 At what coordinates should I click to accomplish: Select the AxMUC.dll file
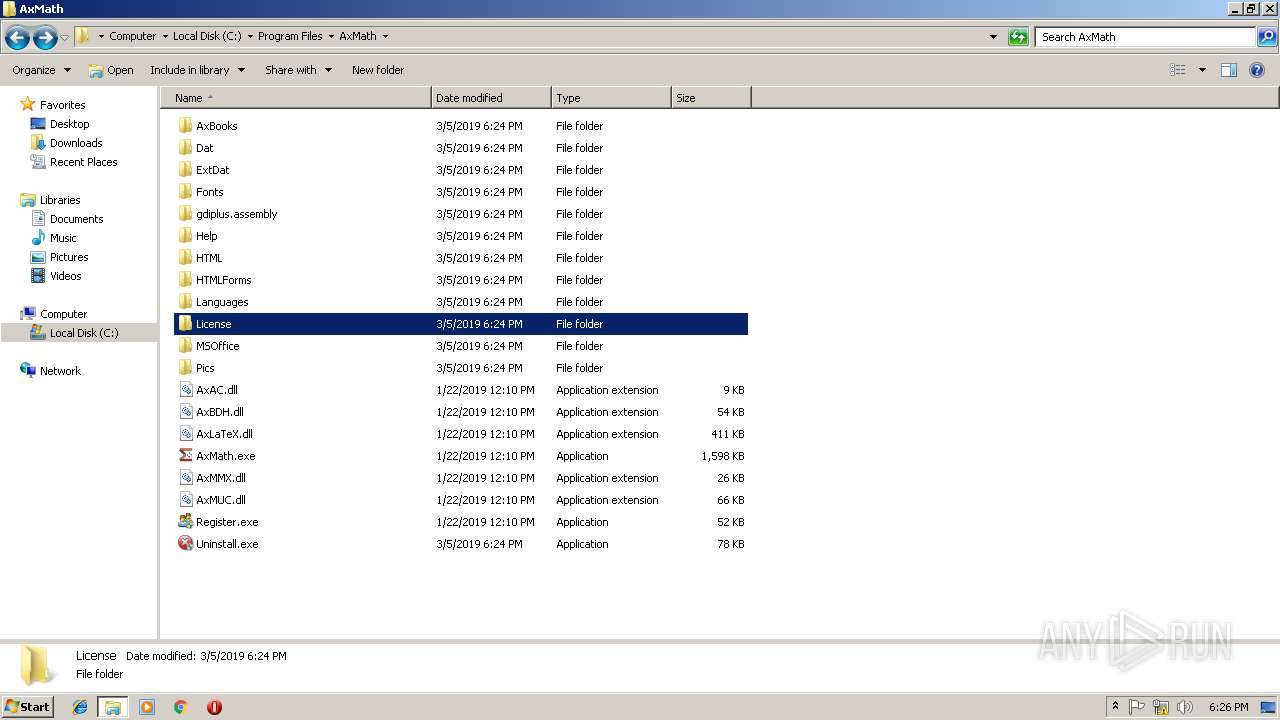tap(461, 500)
